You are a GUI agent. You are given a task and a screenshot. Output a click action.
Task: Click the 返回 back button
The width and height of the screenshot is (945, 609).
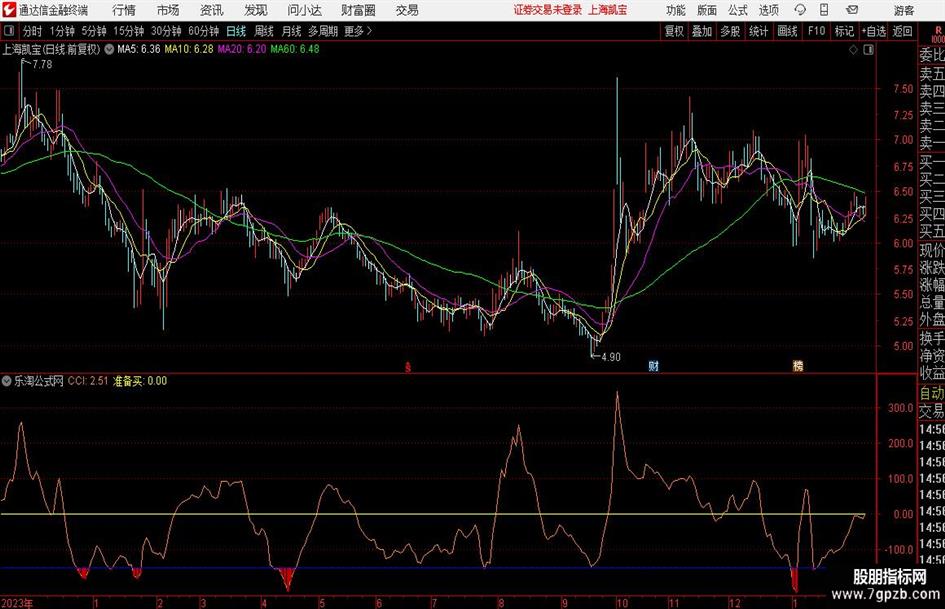[x=902, y=31]
